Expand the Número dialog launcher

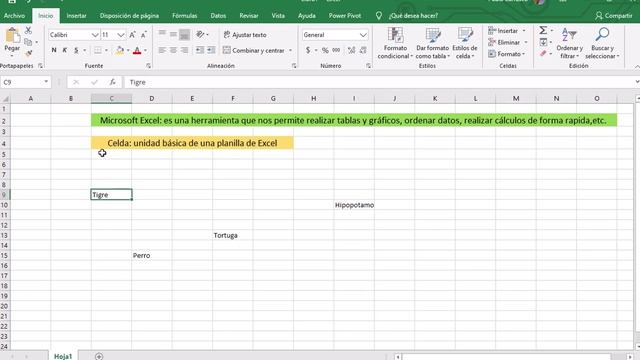(x=368, y=65)
